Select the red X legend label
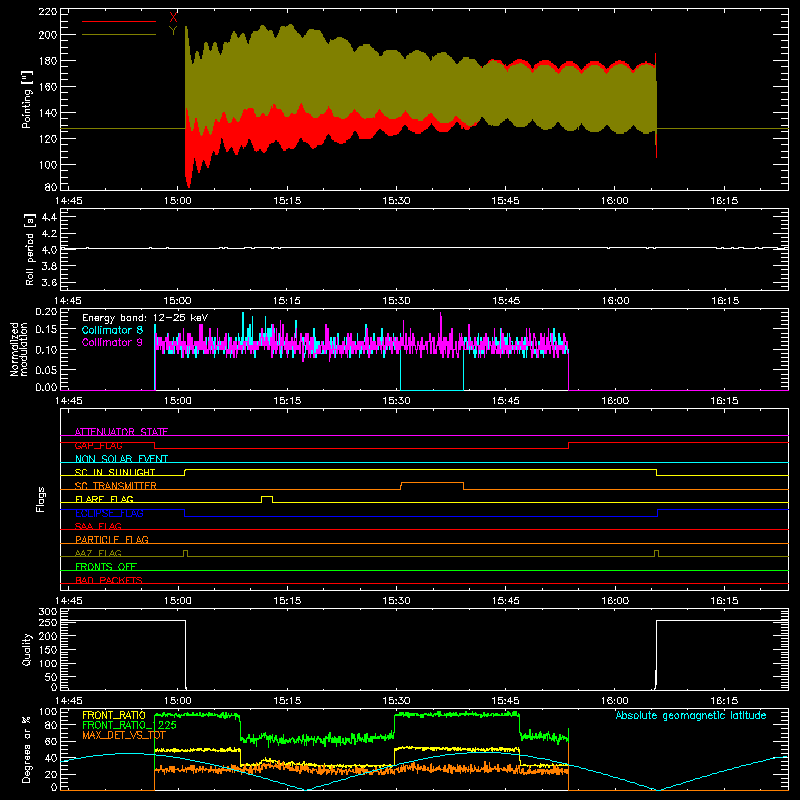800x800 pixels. pyautogui.click(x=173, y=18)
